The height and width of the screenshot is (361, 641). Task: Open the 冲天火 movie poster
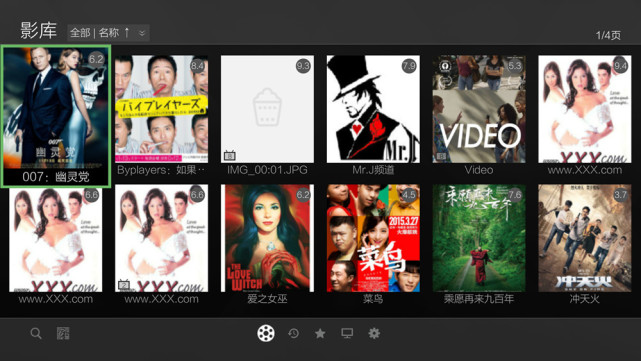pos(585,238)
